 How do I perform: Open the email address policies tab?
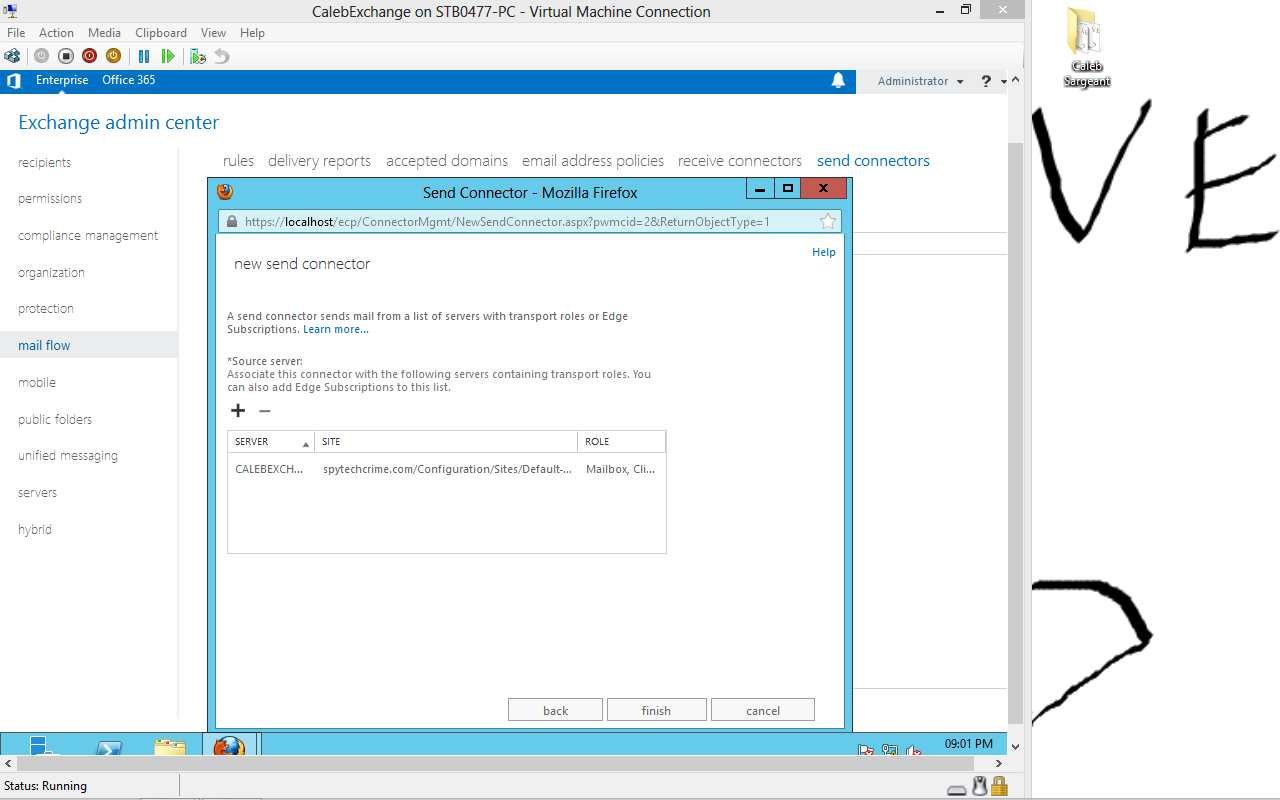593,161
